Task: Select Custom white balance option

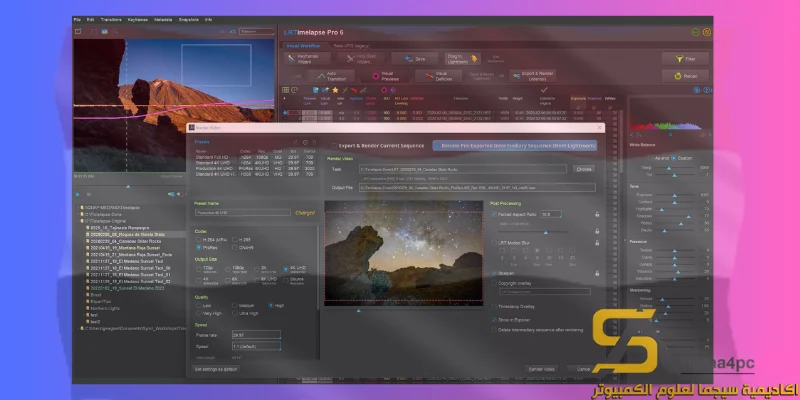Action: [x=673, y=158]
